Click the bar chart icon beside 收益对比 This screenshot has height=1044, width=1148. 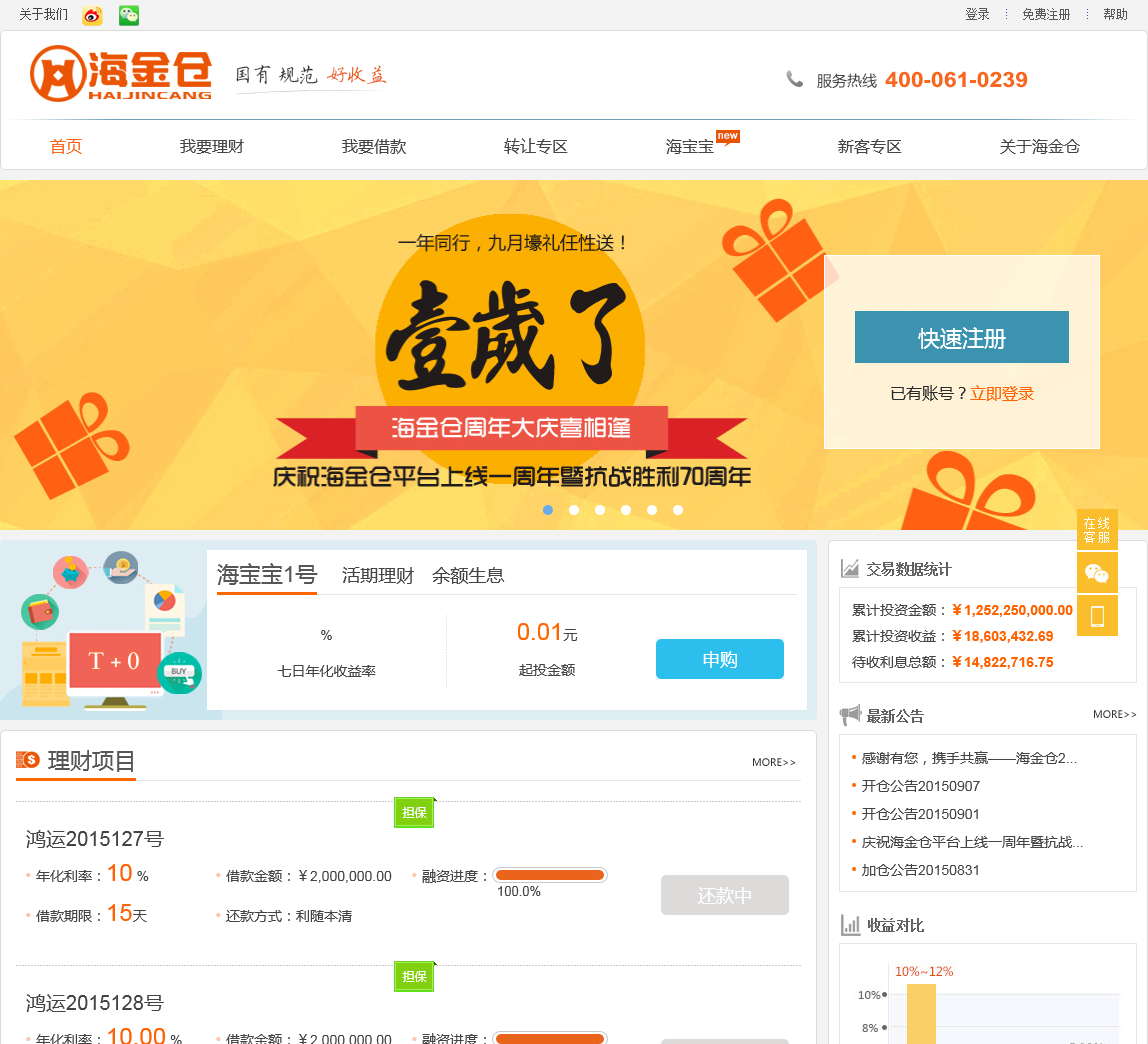pos(850,925)
